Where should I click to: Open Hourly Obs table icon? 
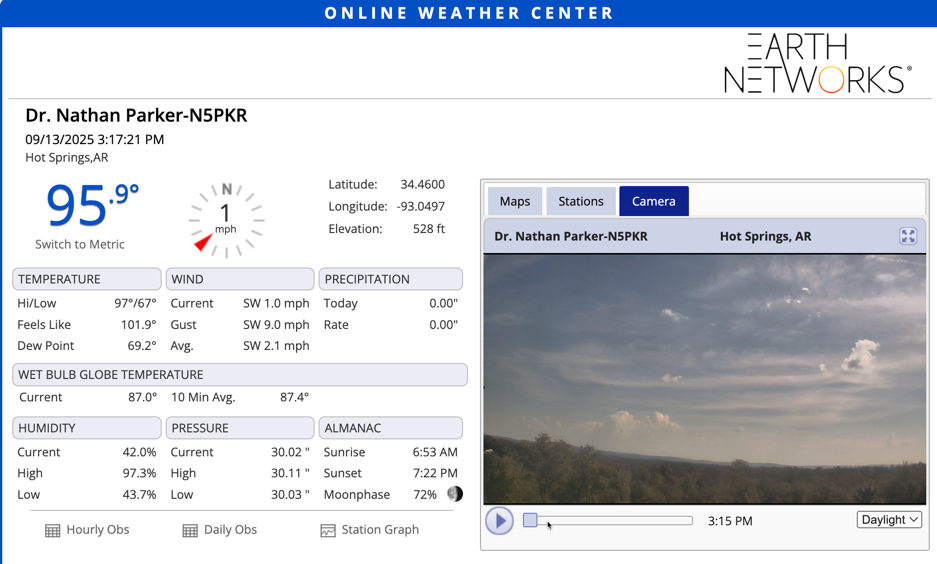coord(53,531)
